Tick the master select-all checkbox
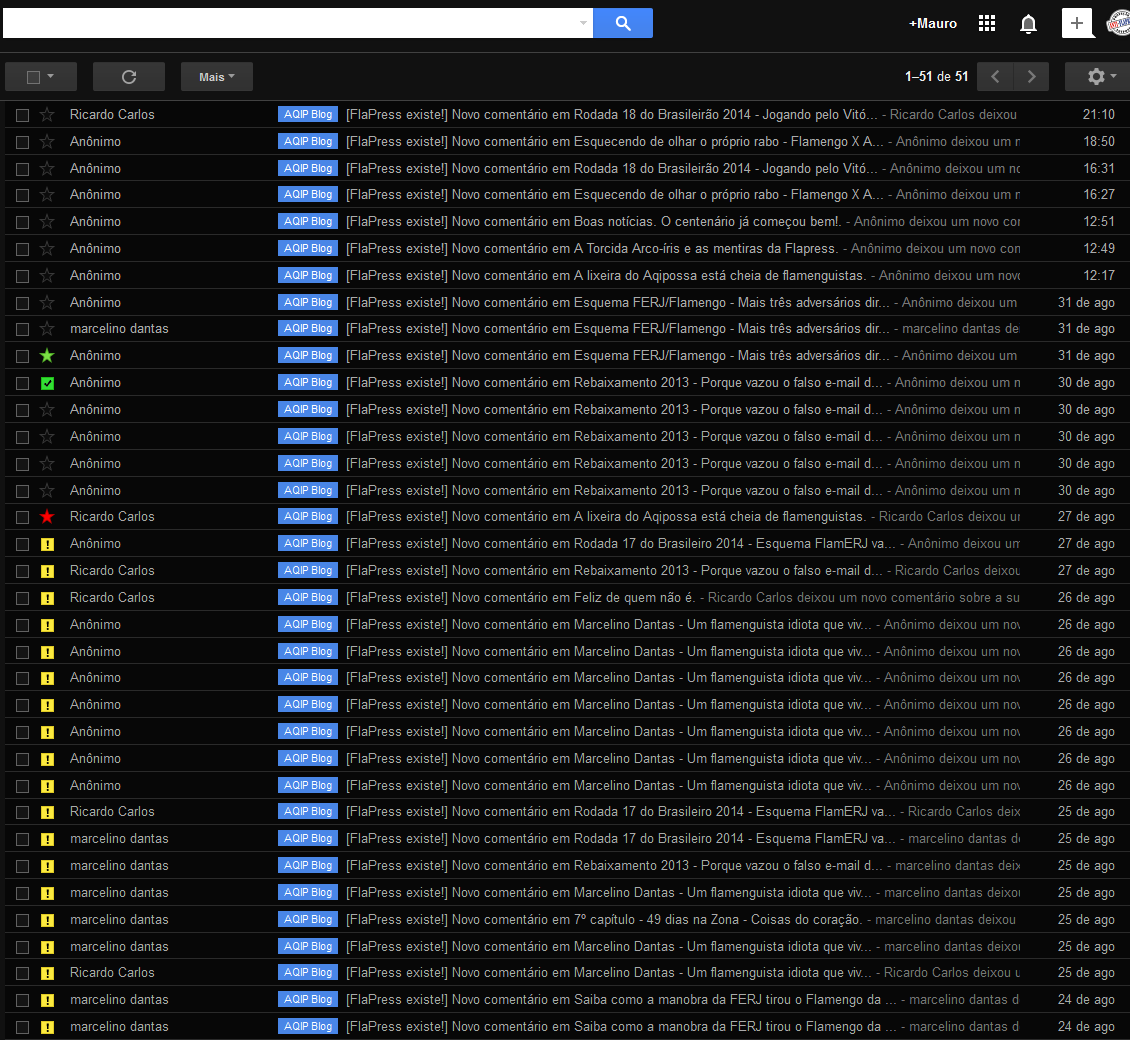Screen dimensions: 1130x1040 click(33, 76)
